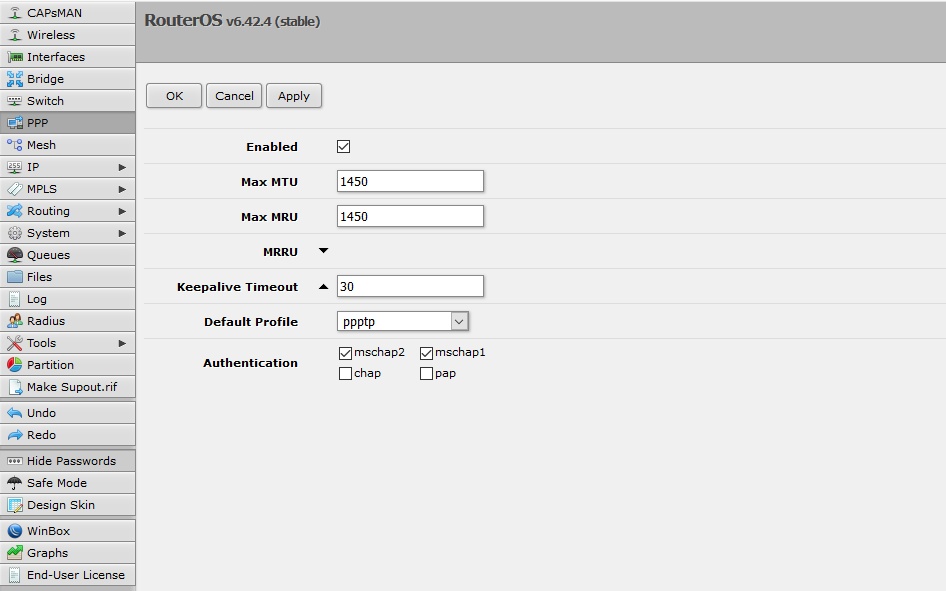This screenshot has height=591, width=946.
Task: Click the Safe Mode umbrella icon
Action: tap(15, 483)
